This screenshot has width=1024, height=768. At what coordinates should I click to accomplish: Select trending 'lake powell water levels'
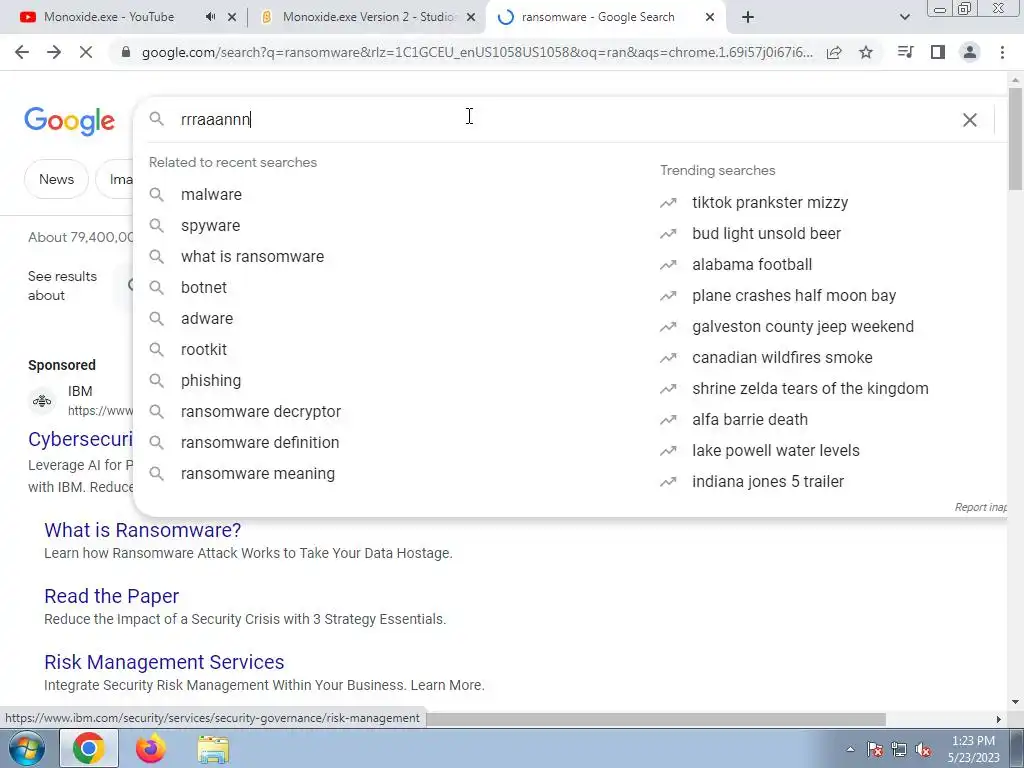[776, 451]
